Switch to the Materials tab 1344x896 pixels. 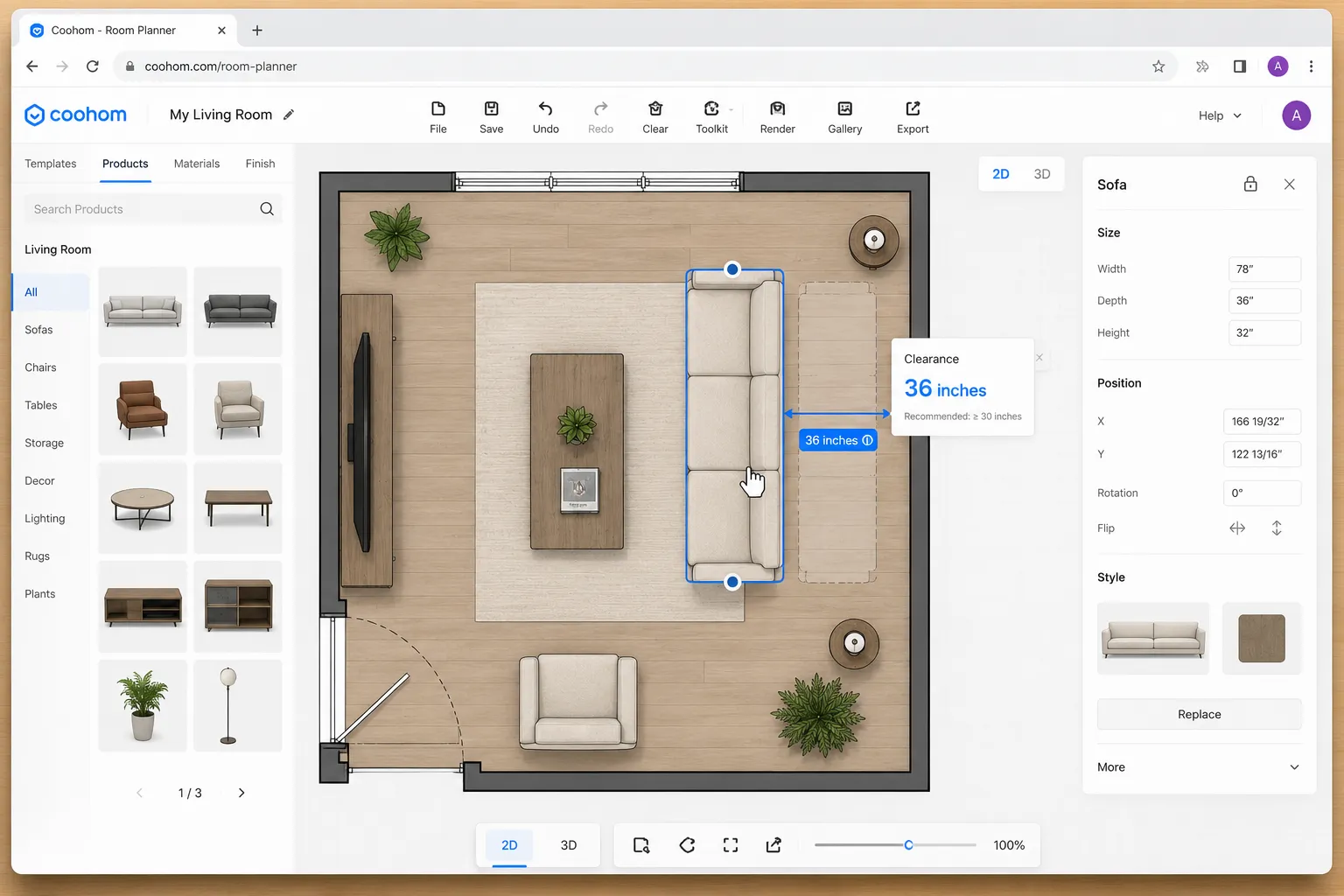tap(197, 164)
